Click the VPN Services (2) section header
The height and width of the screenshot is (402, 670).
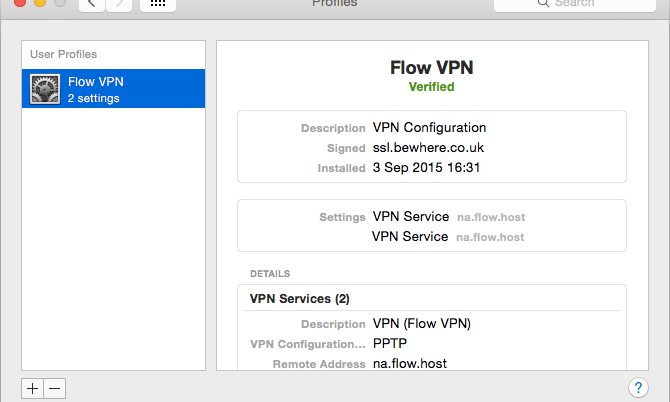click(299, 298)
